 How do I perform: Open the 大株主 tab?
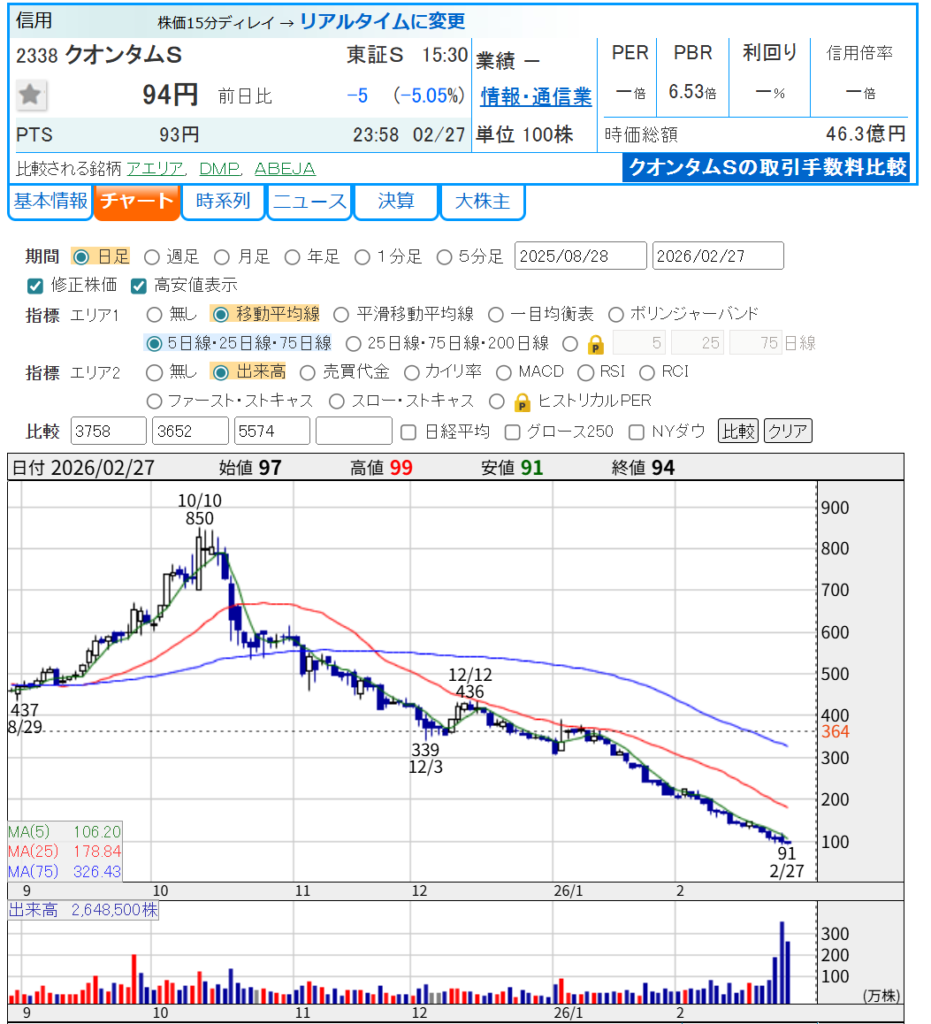[x=482, y=201]
